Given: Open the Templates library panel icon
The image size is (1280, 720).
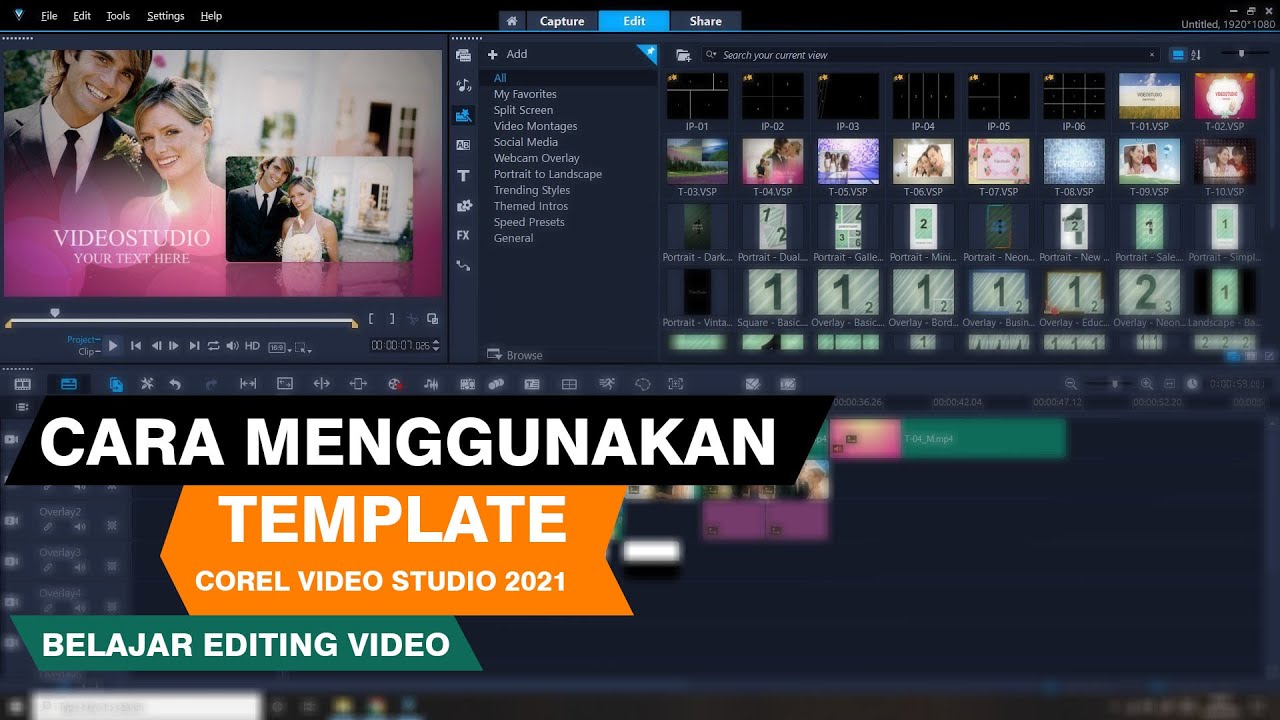Looking at the screenshot, I should (463, 116).
